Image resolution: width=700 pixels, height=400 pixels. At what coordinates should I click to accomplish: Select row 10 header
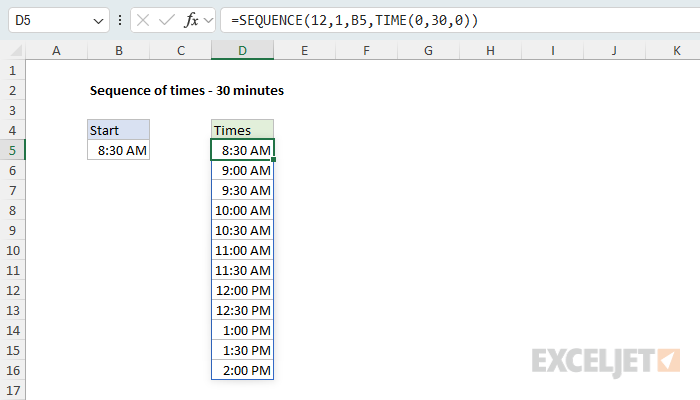(12, 250)
